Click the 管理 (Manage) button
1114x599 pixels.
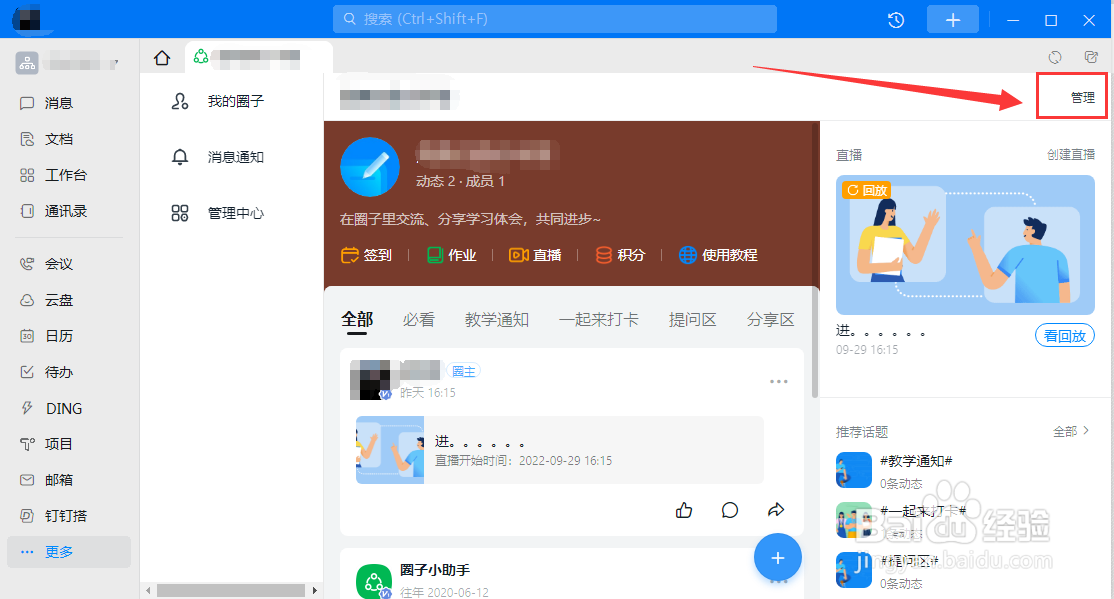click(x=1072, y=96)
